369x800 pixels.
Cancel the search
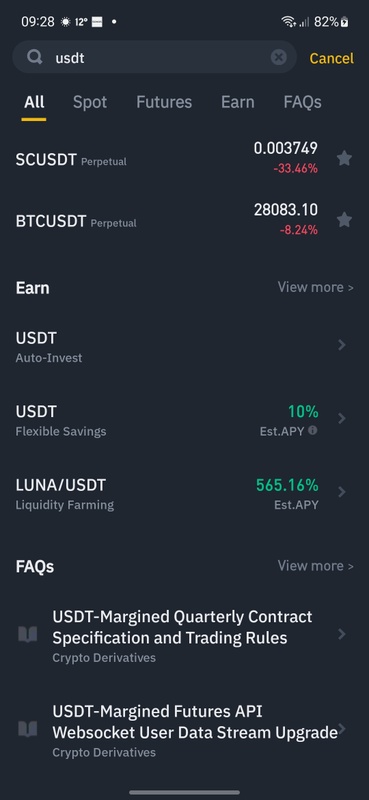331,58
